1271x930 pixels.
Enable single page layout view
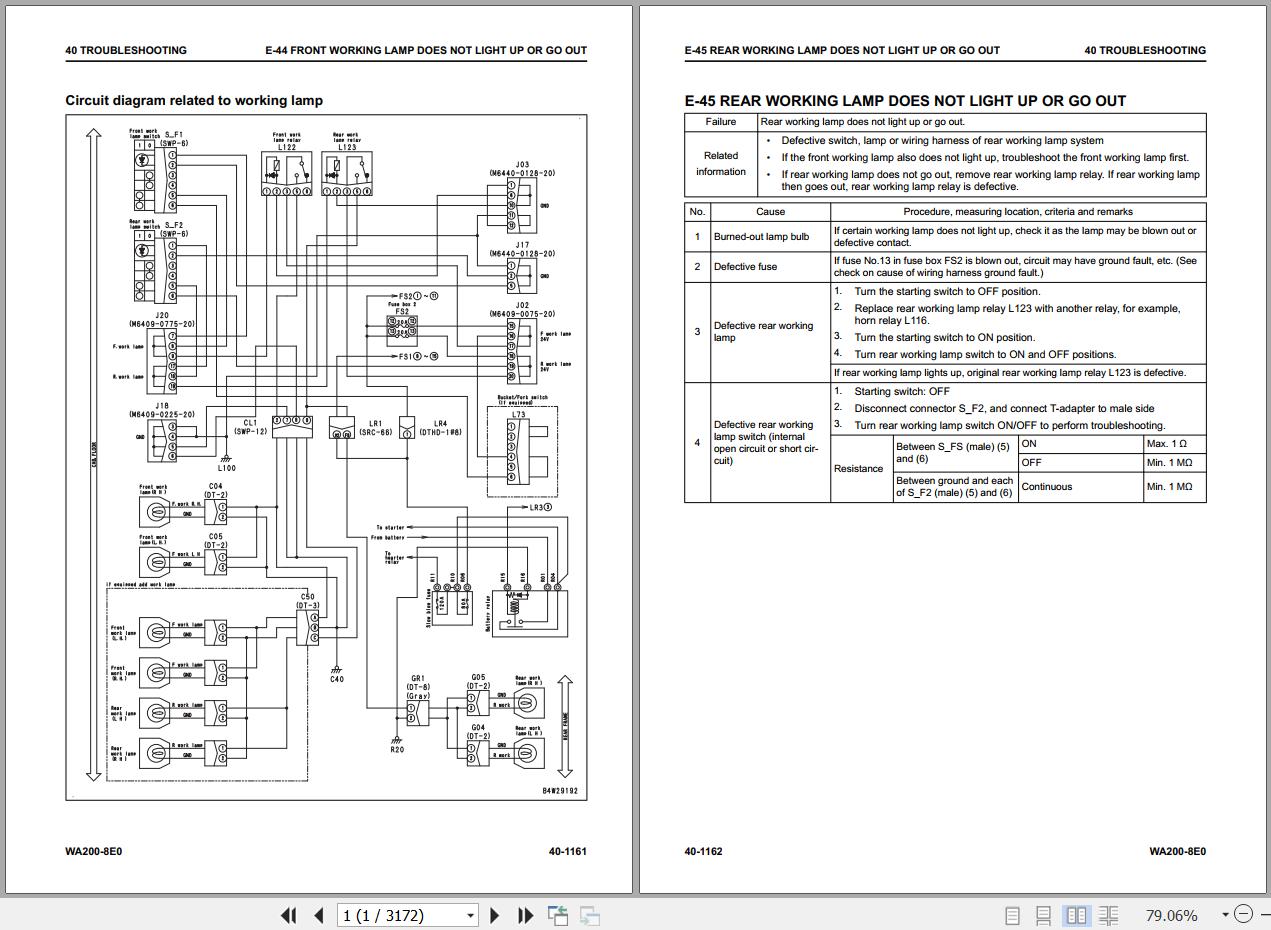tap(1012, 915)
